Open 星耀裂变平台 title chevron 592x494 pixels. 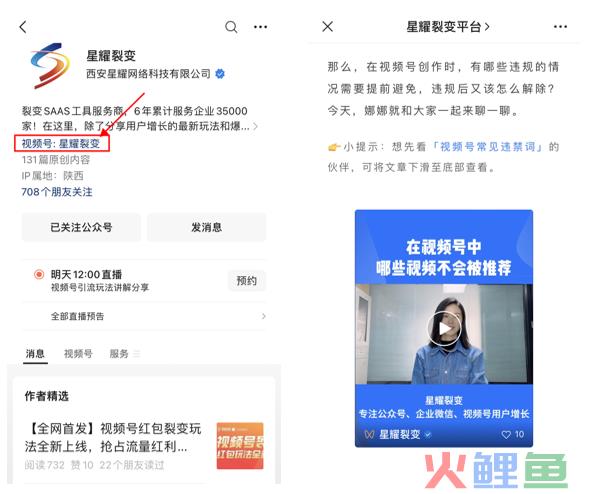[487, 27]
